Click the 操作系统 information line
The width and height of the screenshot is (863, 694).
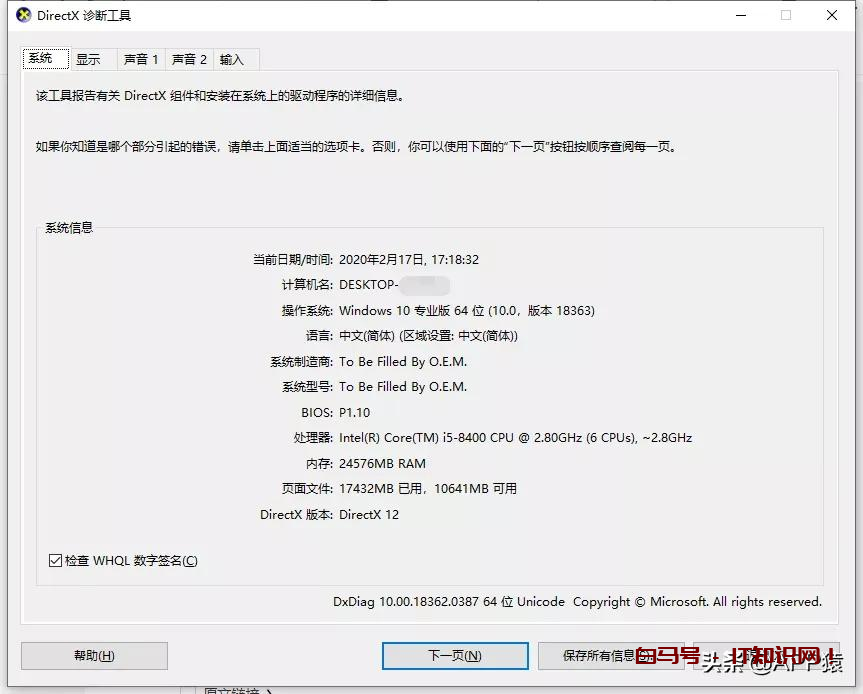[x=440, y=311]
